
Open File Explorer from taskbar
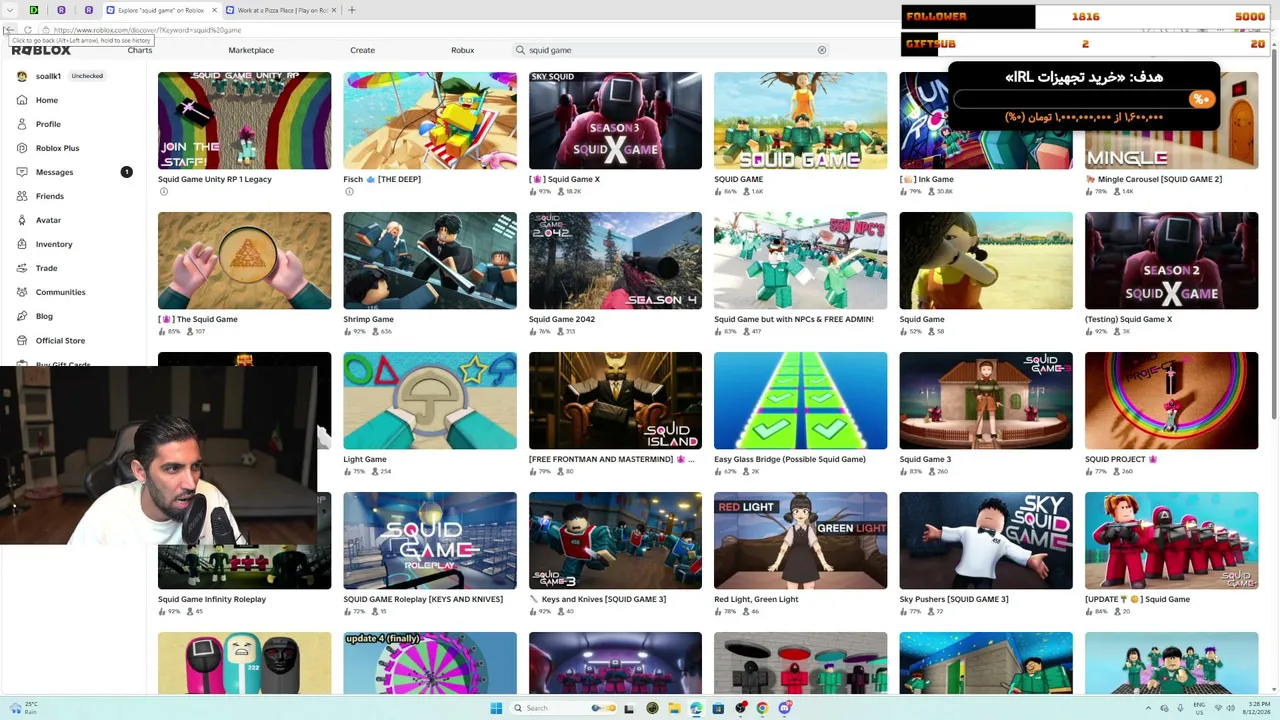674,708
